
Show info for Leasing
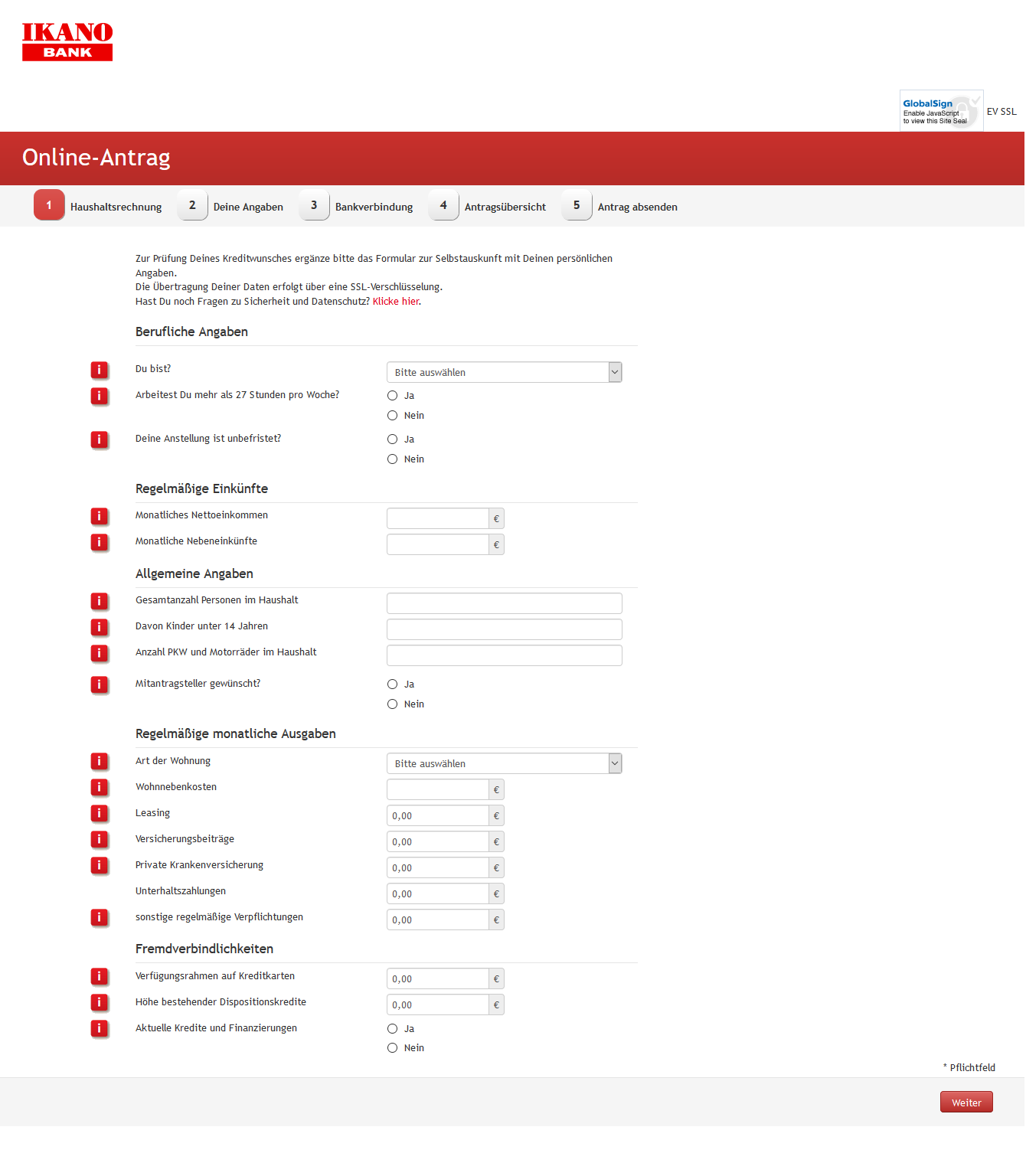pos(100,814)
